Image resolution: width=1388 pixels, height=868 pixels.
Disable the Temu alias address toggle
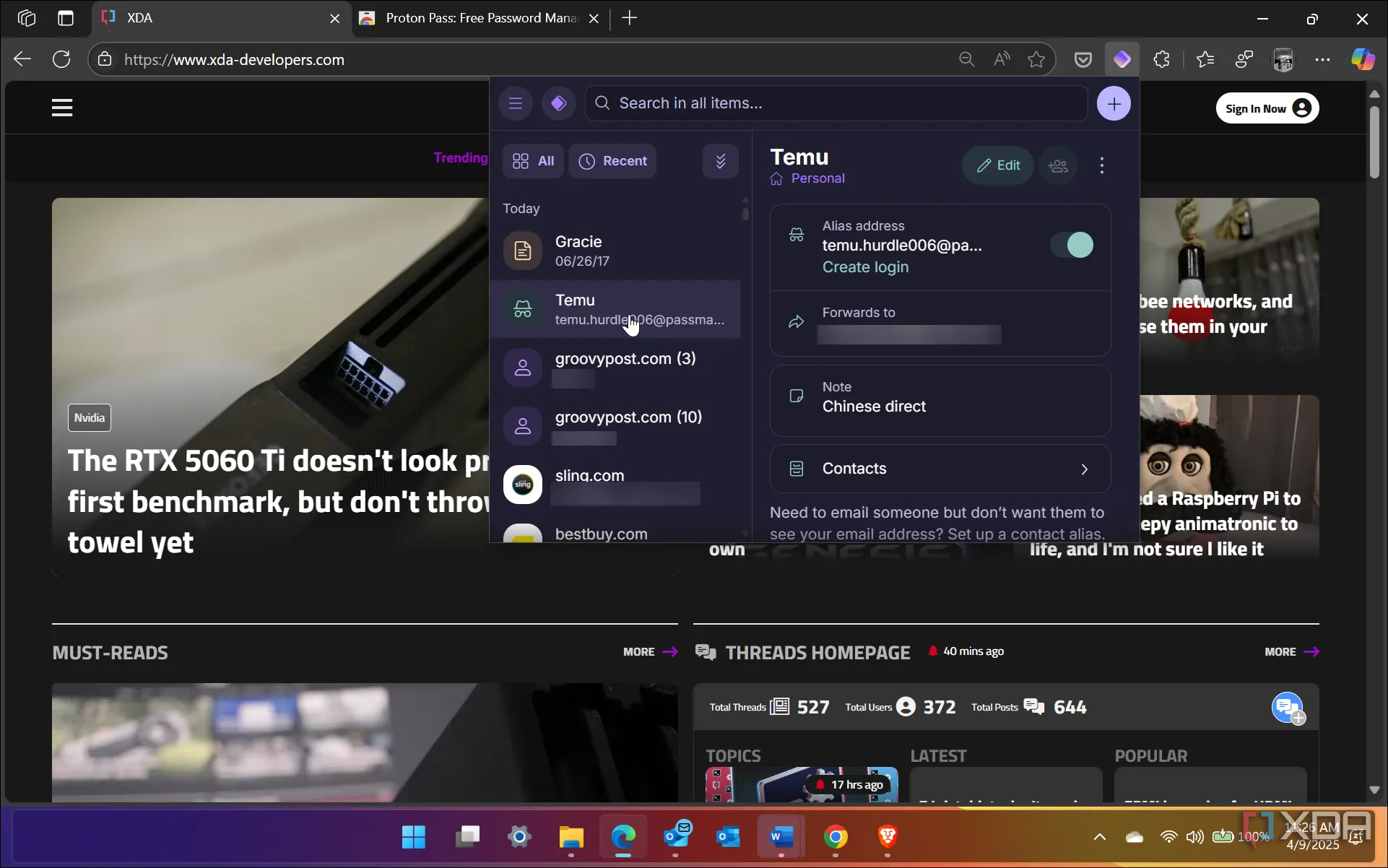(x=1072, y=245)
